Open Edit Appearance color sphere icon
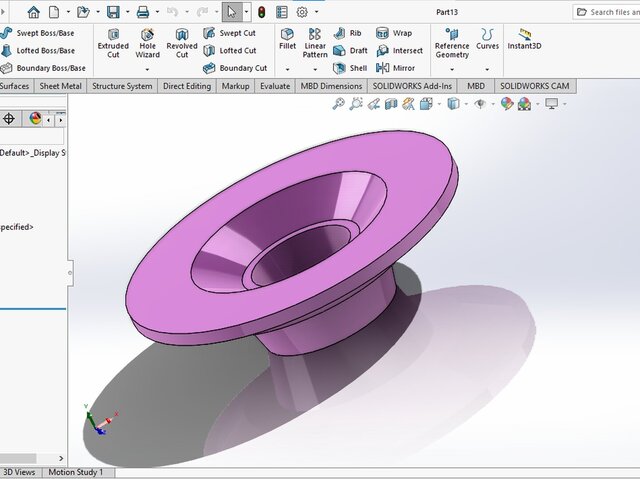 tap(507, 104)
